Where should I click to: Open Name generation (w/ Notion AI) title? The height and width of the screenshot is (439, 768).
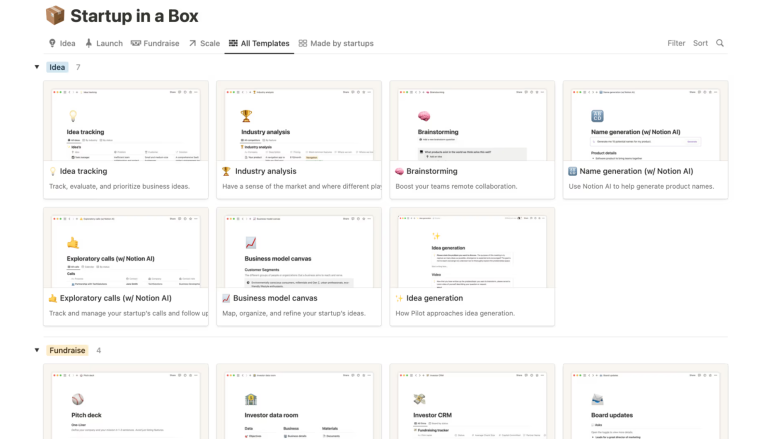pos(636,171)
